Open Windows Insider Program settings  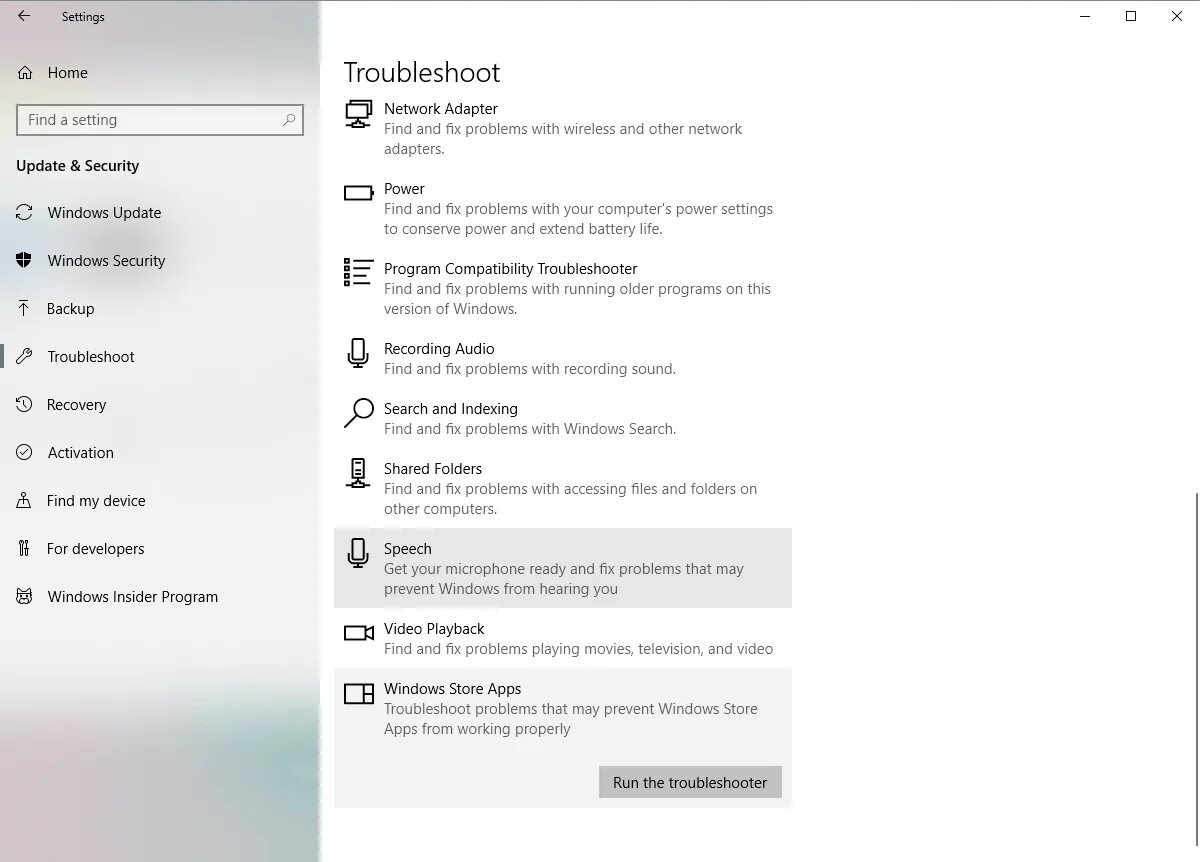click(132, 597)
